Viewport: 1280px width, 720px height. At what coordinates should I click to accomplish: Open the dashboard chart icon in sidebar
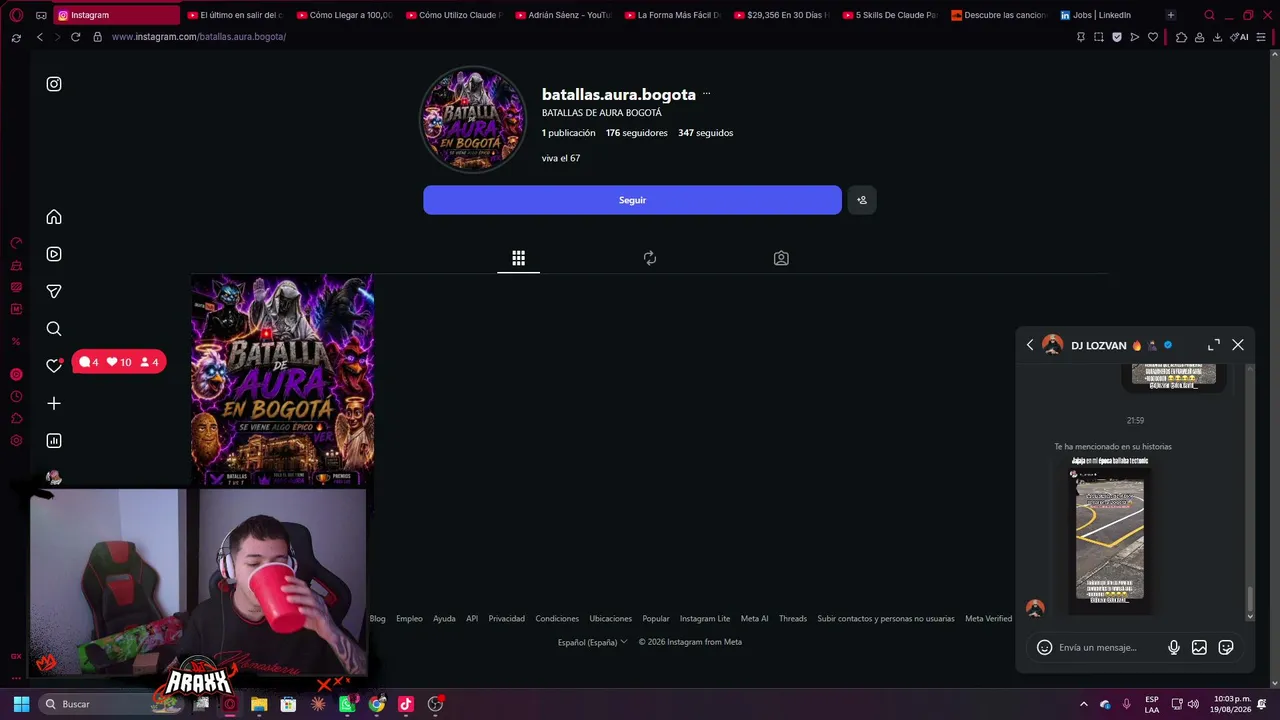tap(54, 441)
